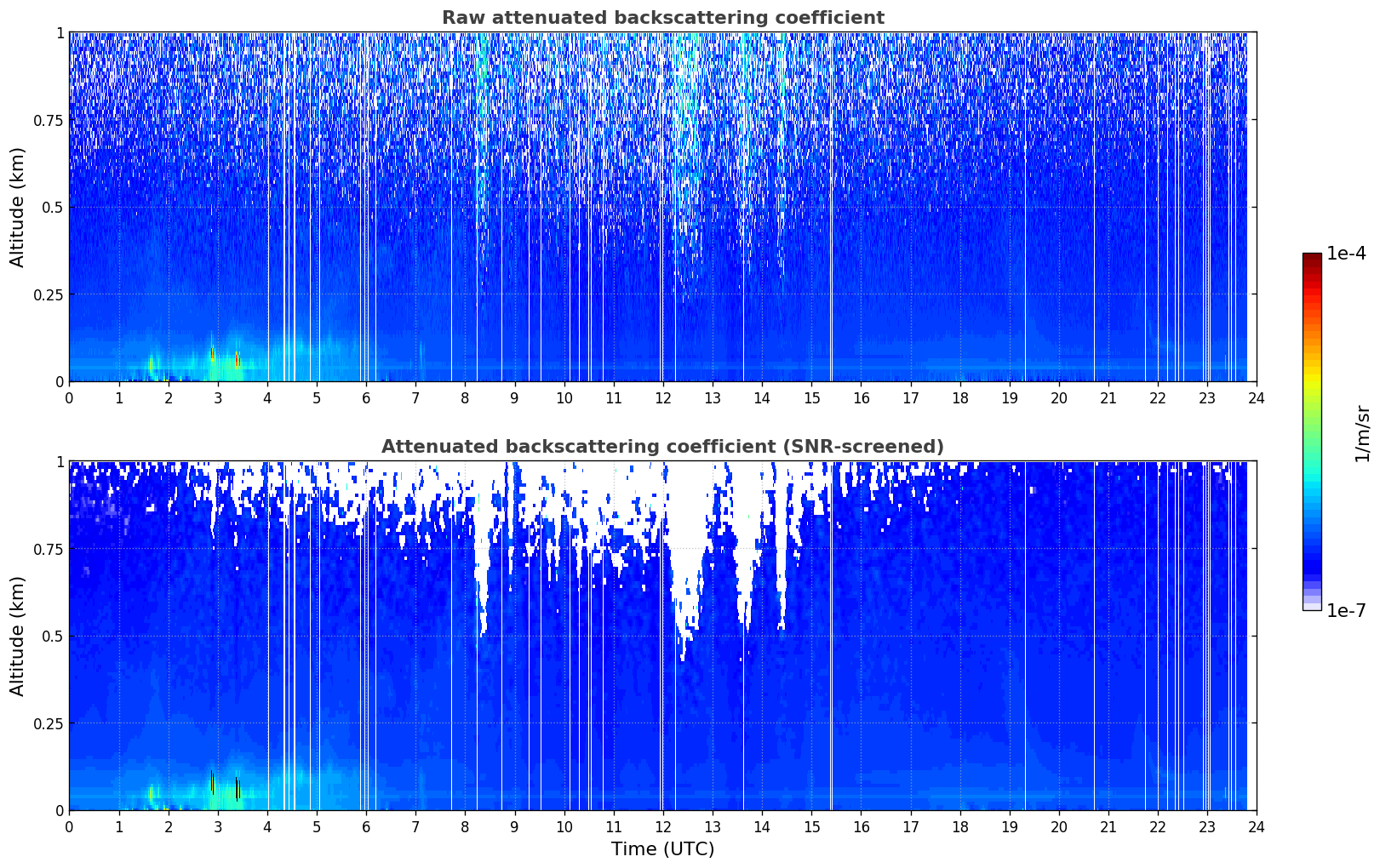Click hour '6' tick under raw plot
Screen dimensions: 1380x868
pyautogui.click(x=366, y=397)
